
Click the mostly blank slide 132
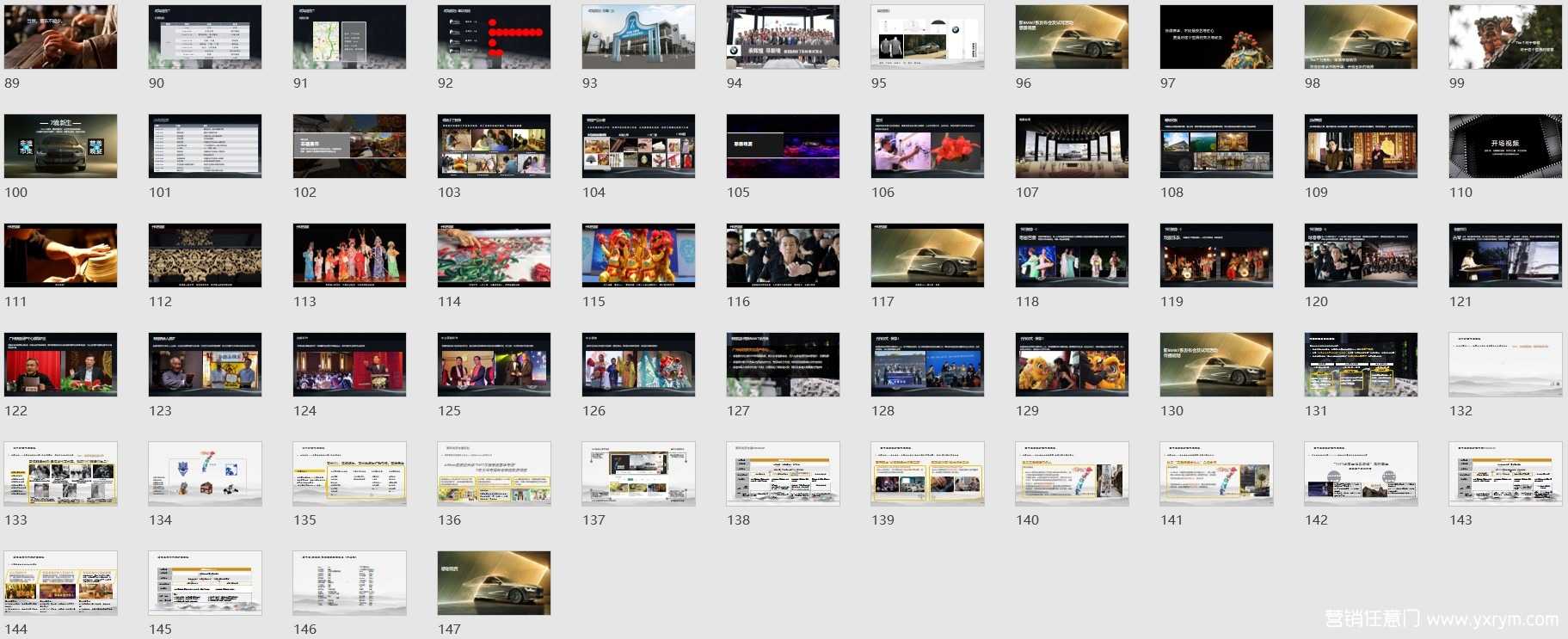click(1505, 365)
